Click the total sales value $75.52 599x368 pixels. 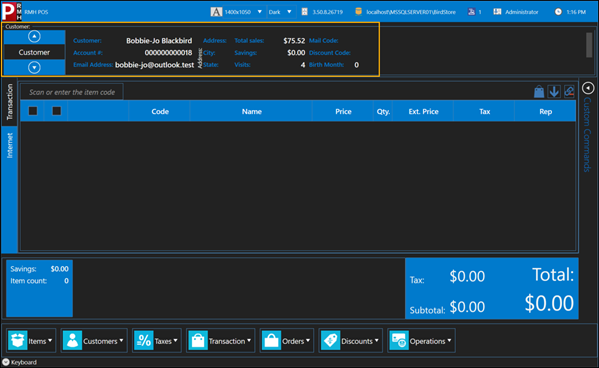tap(294, 41)
